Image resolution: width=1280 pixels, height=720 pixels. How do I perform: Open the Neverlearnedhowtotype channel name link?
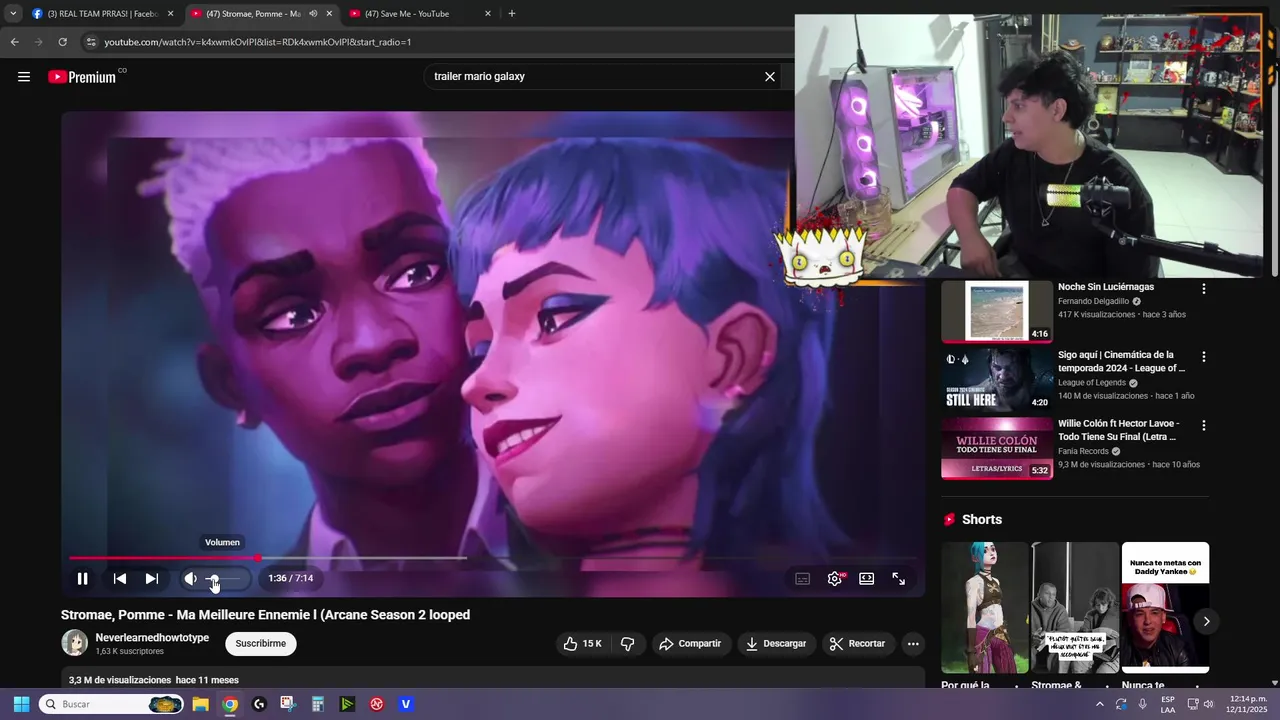pos(152,638)
